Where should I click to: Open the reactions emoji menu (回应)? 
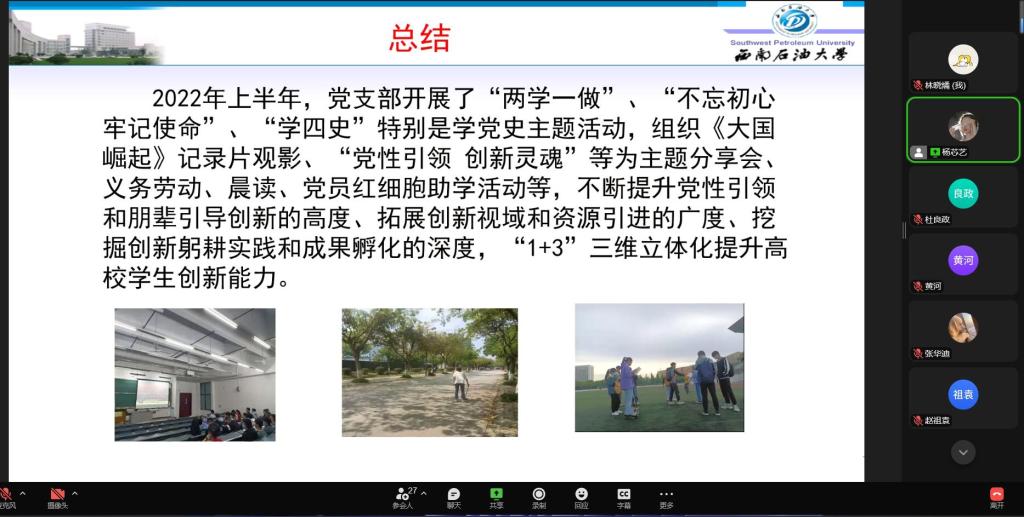point(581,497)
